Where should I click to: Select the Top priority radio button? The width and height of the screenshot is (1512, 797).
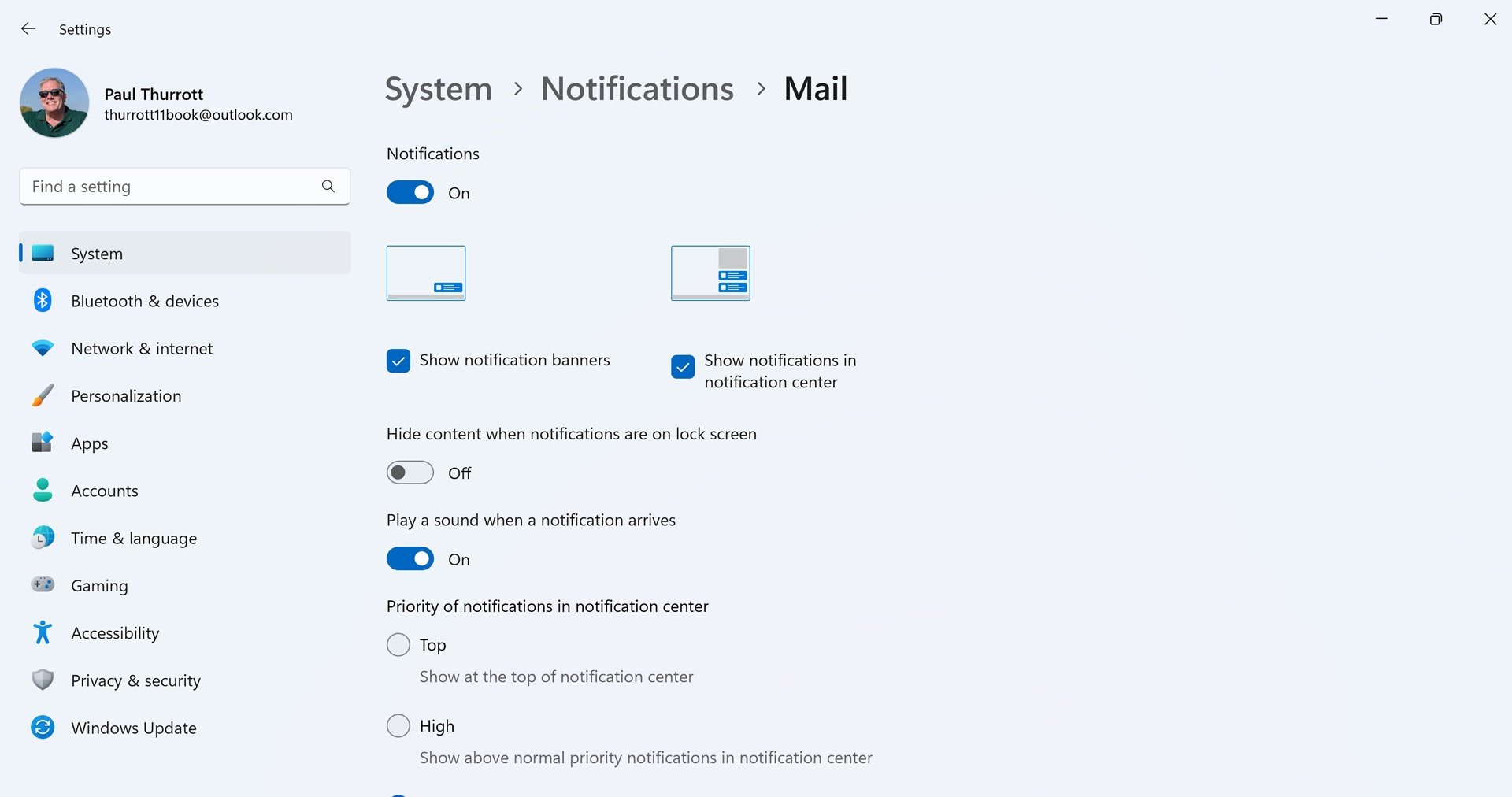pyautogui.click(x=398, y=645)
